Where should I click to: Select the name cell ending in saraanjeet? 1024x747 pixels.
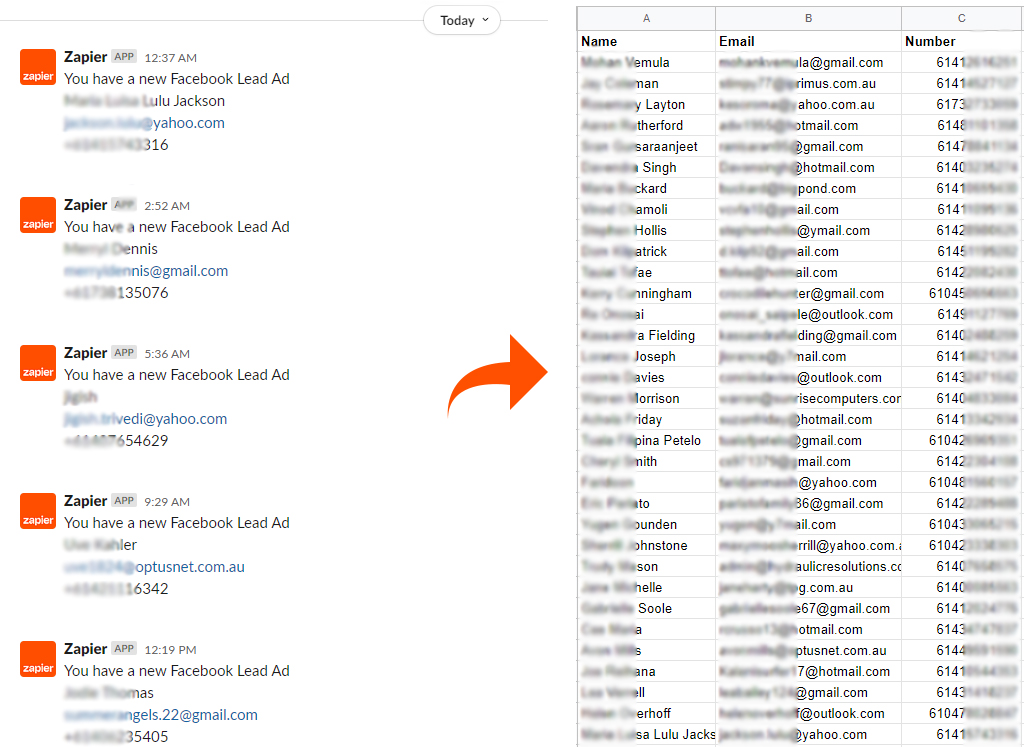click(x=647, y=147)
